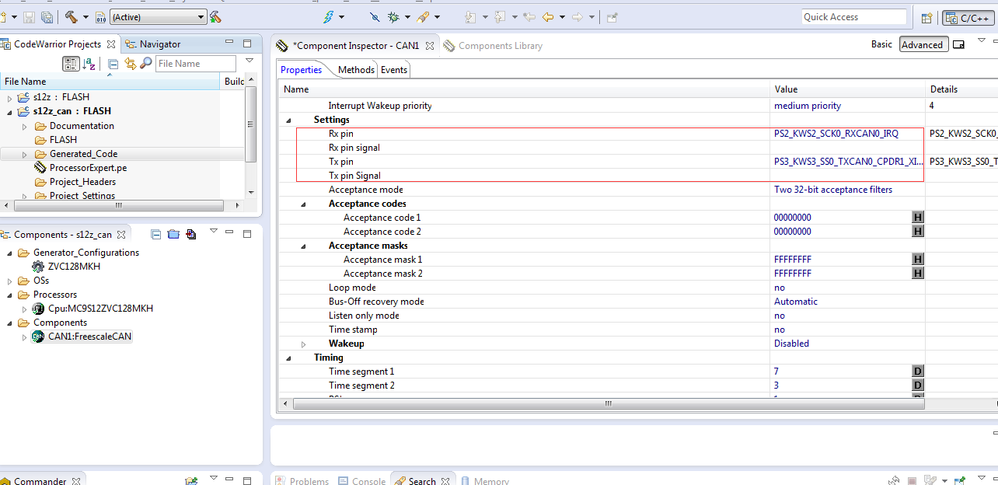Click Acceptance mode value Two 32-bit acceptance filters

[833, 190]
